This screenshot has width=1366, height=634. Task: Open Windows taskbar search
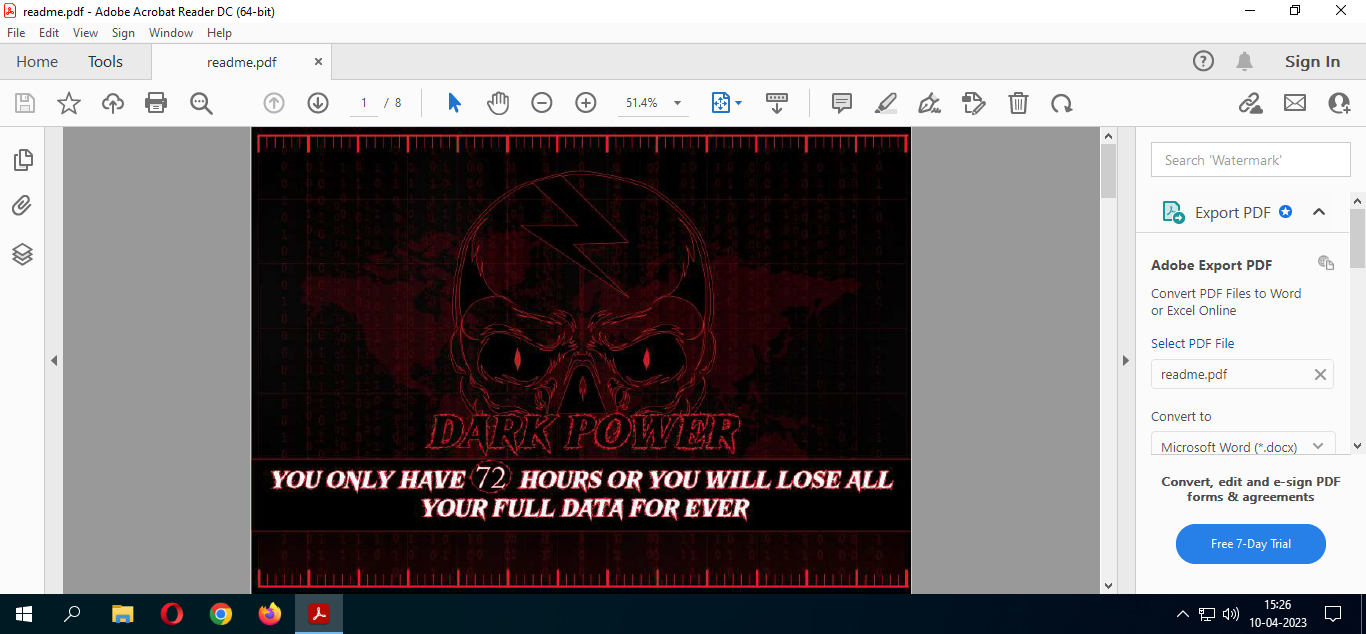72,614
